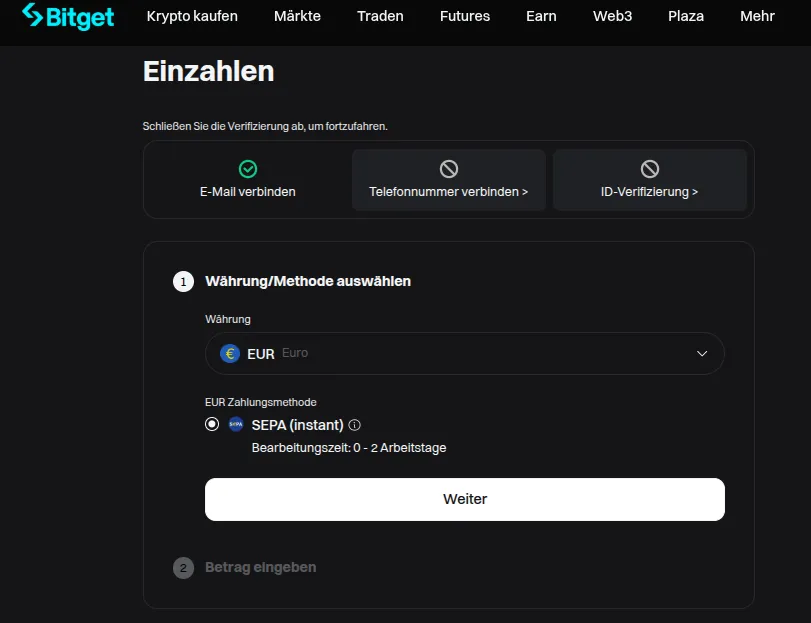Click the step 1 number circle
This screenshot has height=623, width=811.
183,281
